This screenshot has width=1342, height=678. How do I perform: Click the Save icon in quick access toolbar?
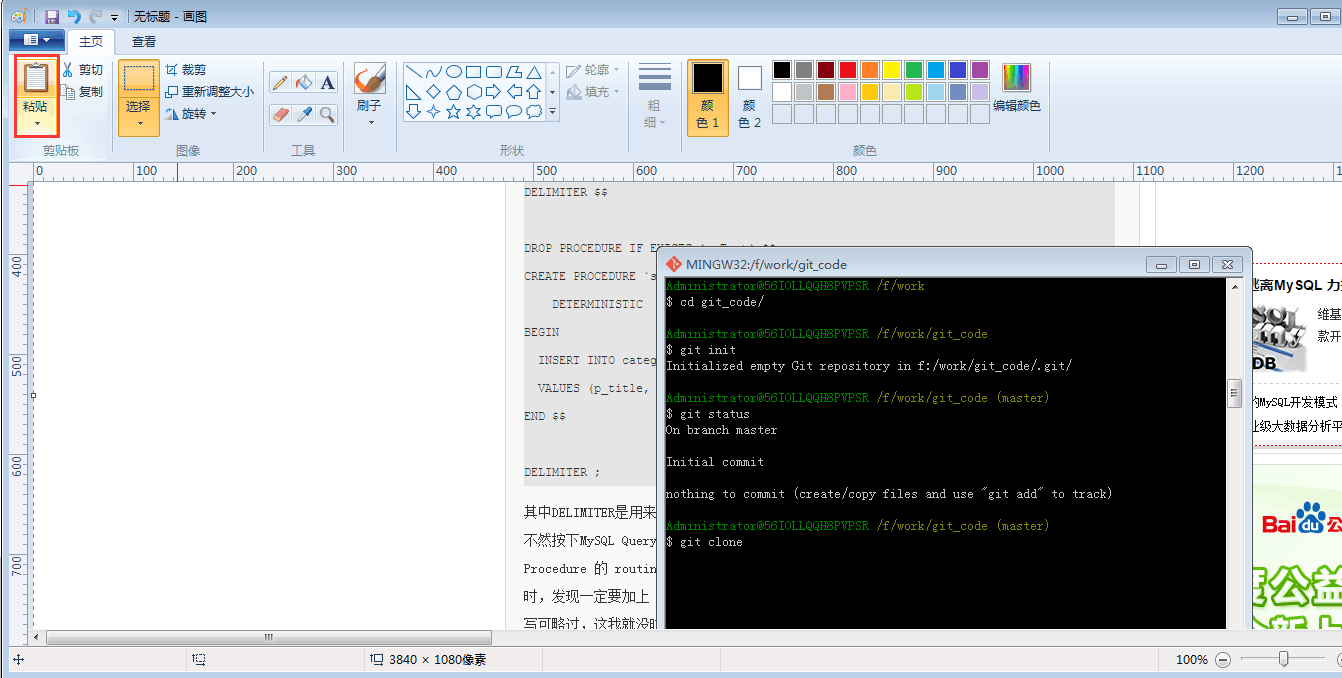coord(52,16)
